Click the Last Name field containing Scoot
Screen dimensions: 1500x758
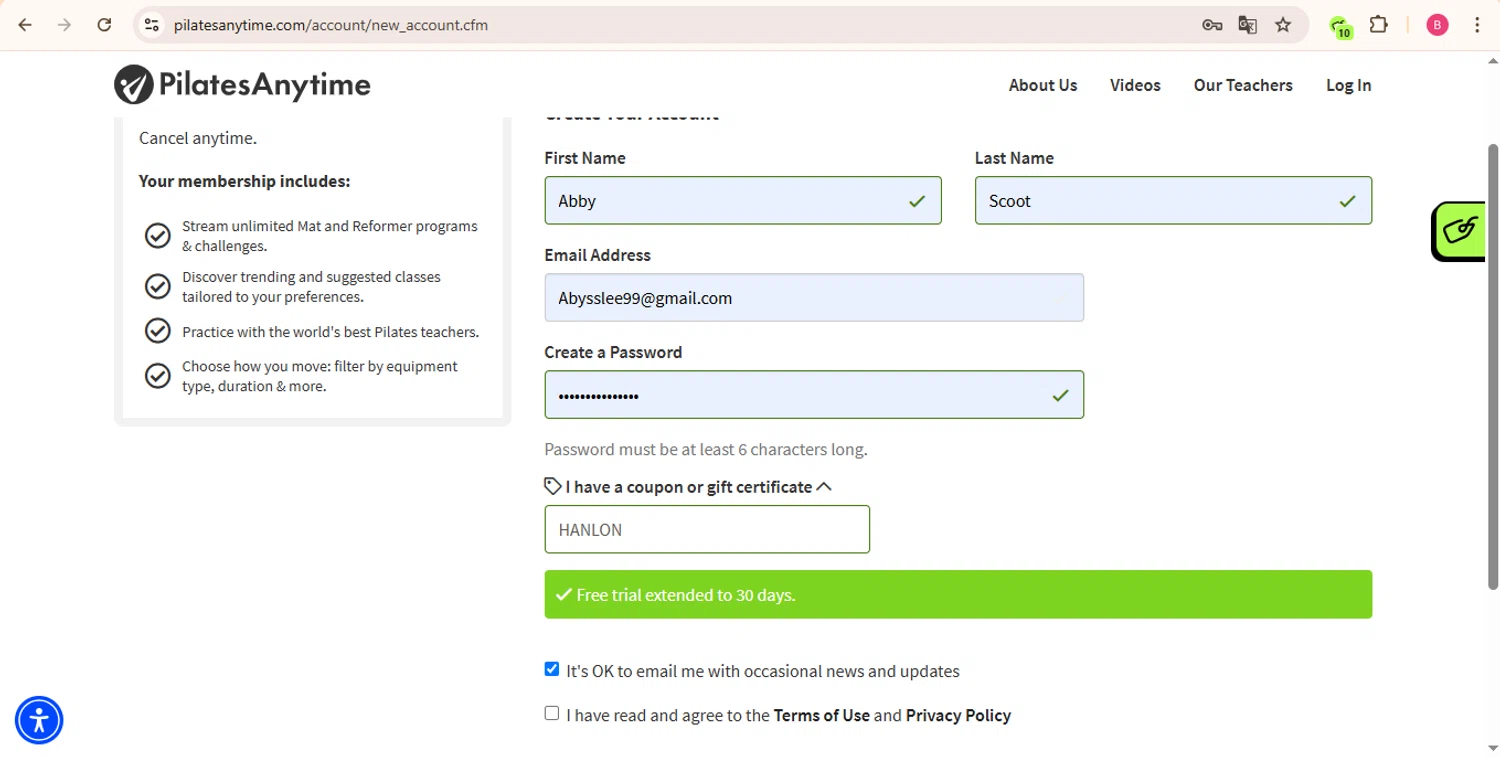[x=1173, y=200]
